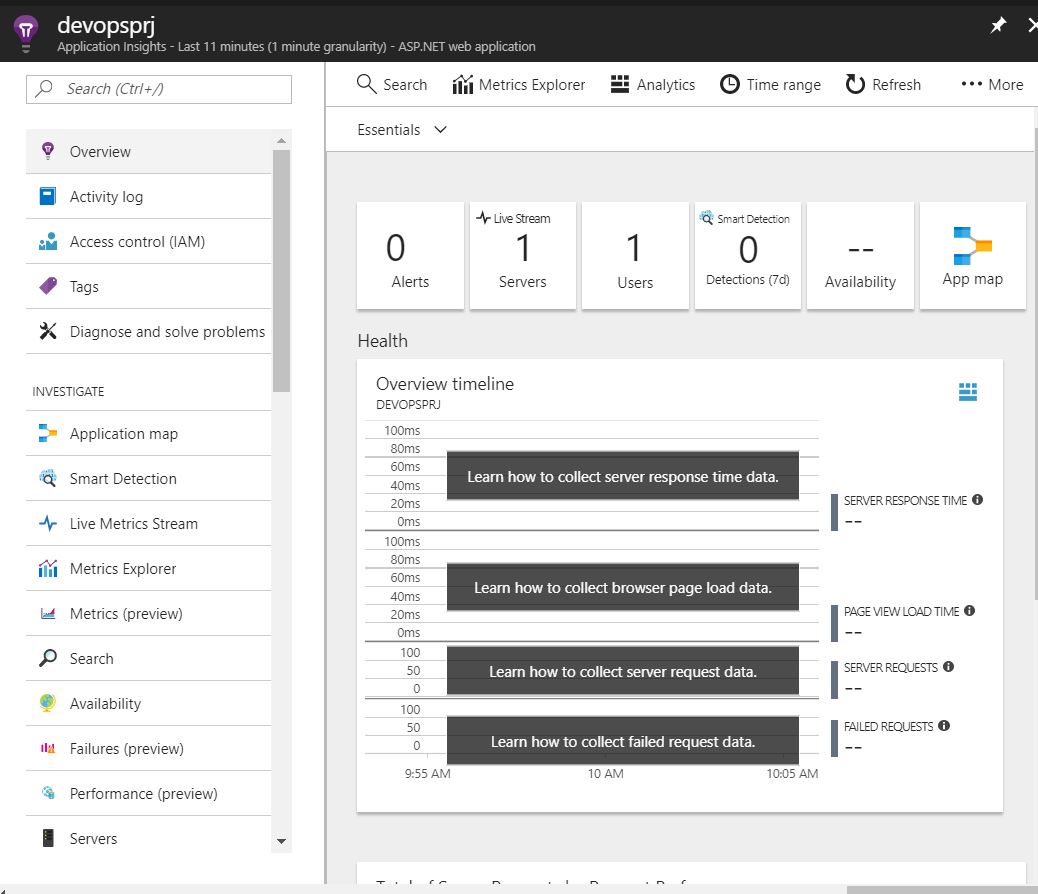Screen dimensions: 1038x894
Task: Click the Time range clock icon
Action: coord(730,84)
